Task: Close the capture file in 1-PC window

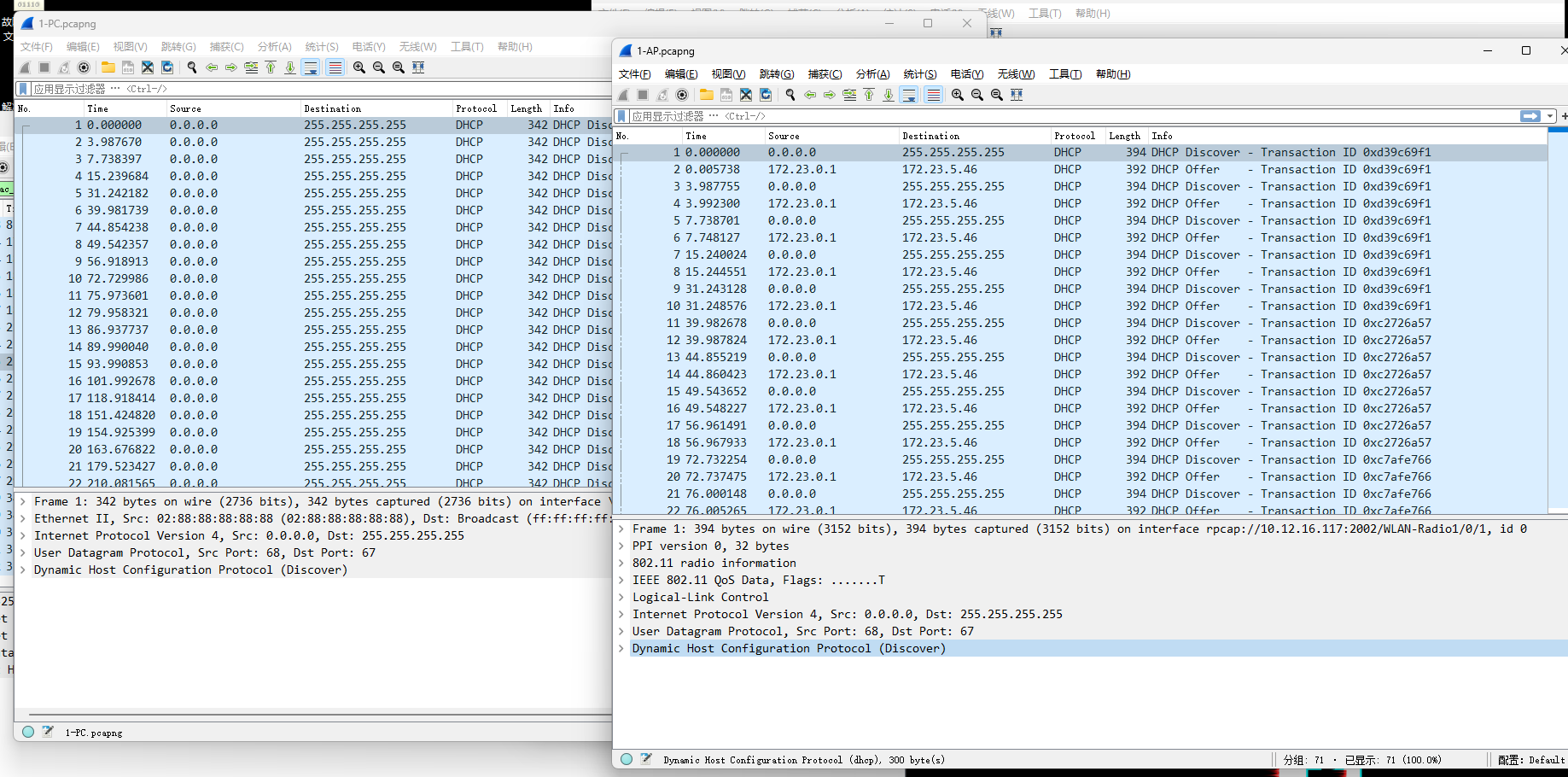Action: coord(148,67)
